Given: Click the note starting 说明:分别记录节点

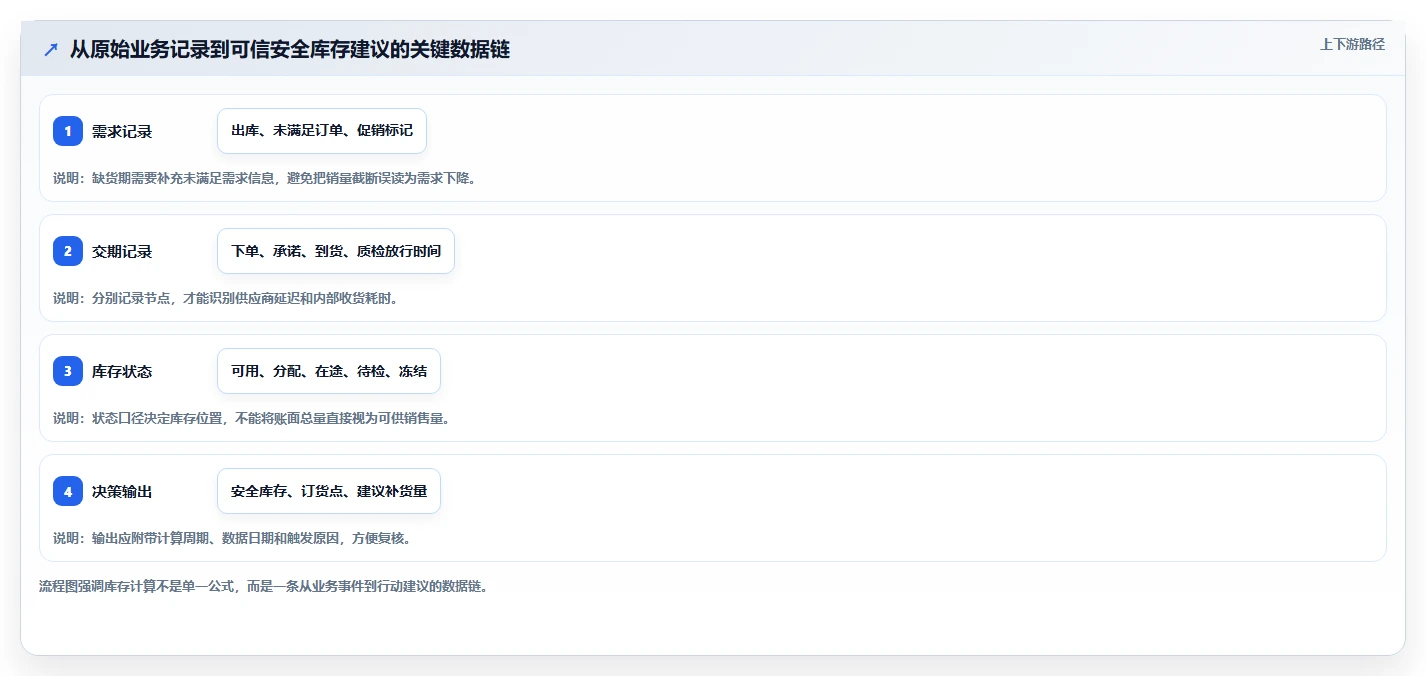Looking at the screenshot, I should (x=229, y=298).
